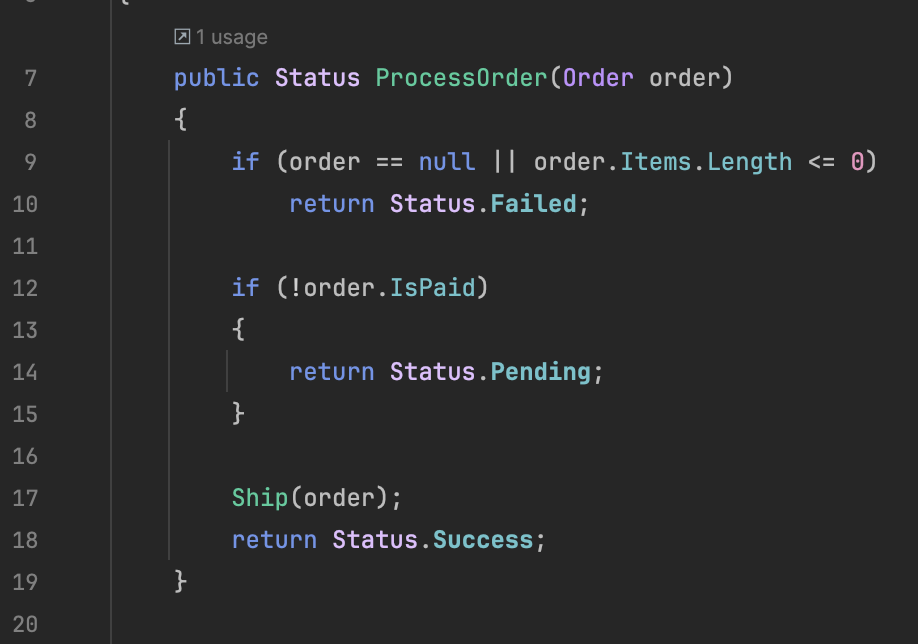Viewport: 918px width, 644px height.
Task: Click the Length property on line 9
Action: 749,162
